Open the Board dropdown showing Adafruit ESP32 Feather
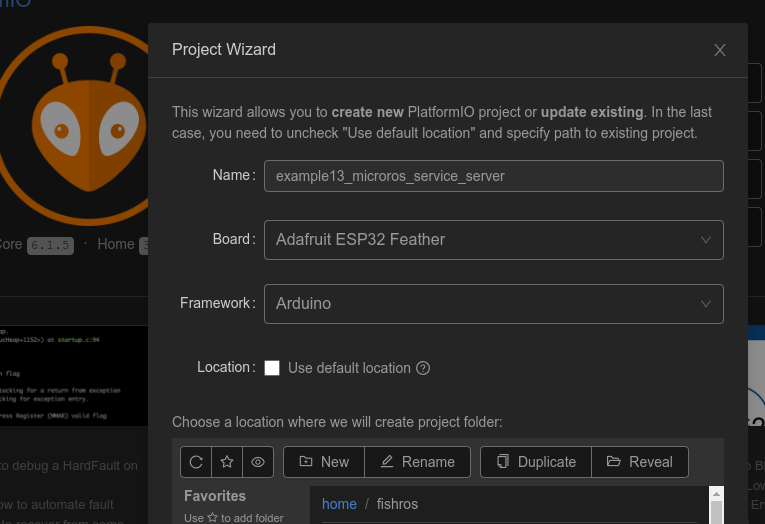This screenshot has width=765, height=524. tap(493, 240)
